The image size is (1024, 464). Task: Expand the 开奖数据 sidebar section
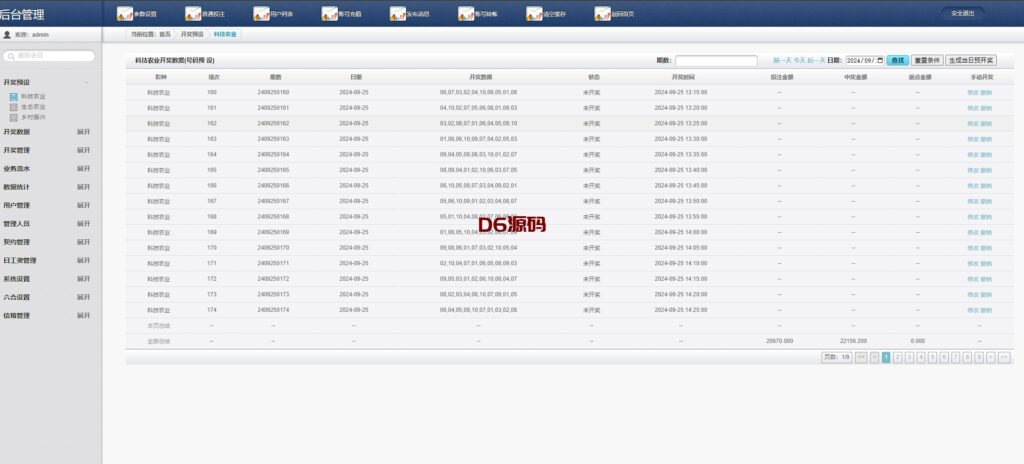pyautogui.click(x=84, y=132)
